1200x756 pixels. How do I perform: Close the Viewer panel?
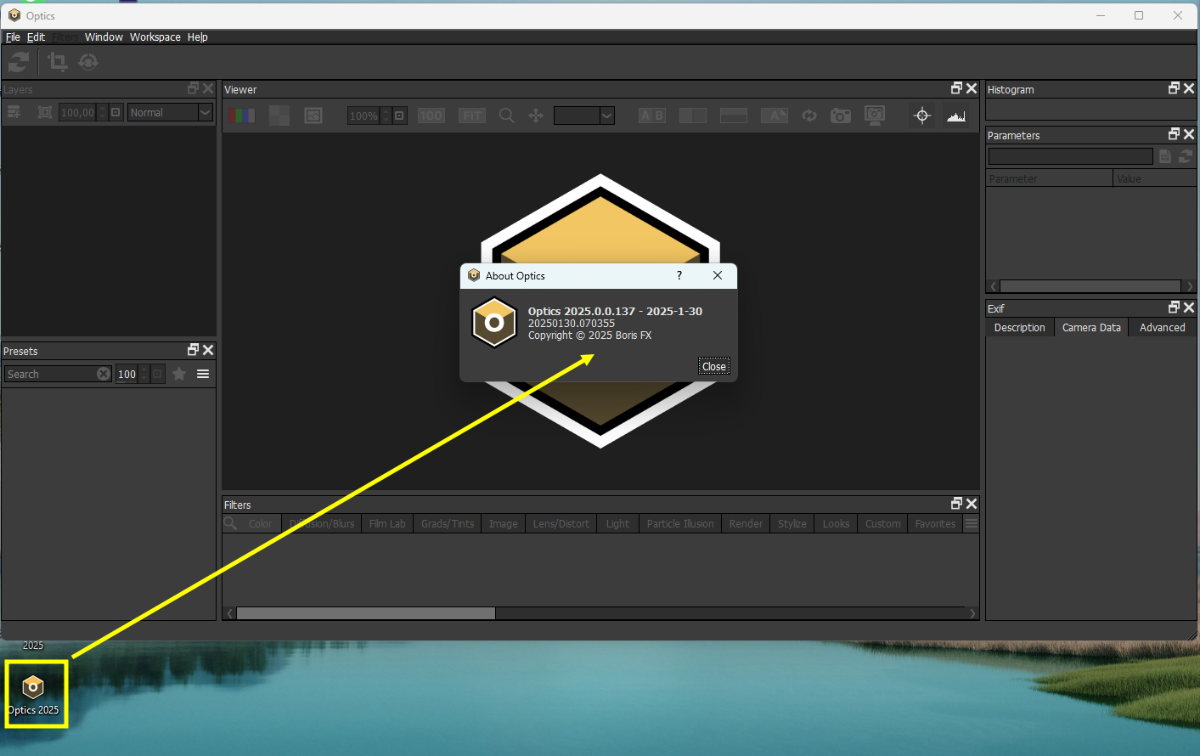tap(971, 89)
